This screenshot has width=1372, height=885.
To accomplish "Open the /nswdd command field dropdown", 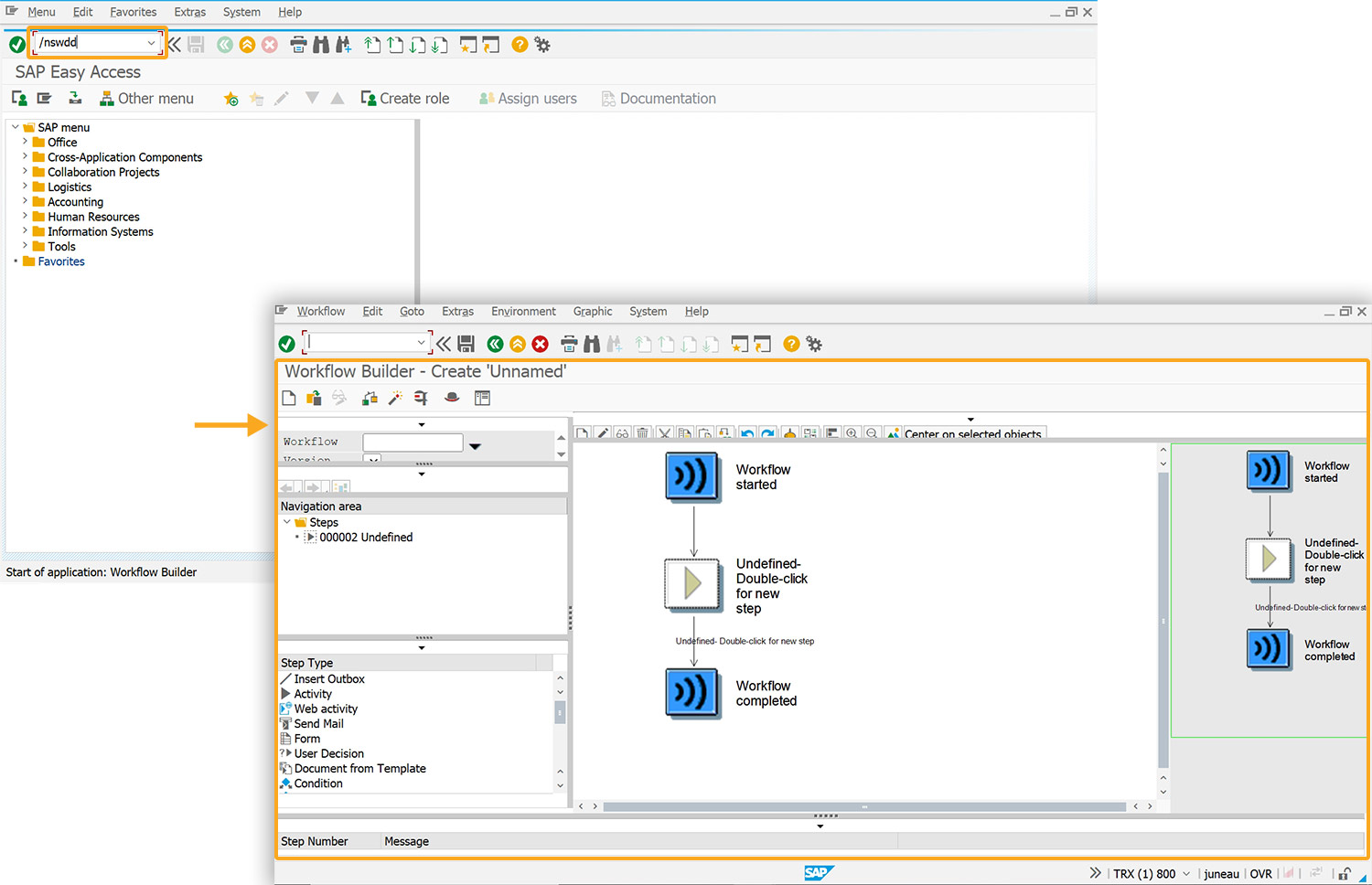I will click(x=151, y=43).
